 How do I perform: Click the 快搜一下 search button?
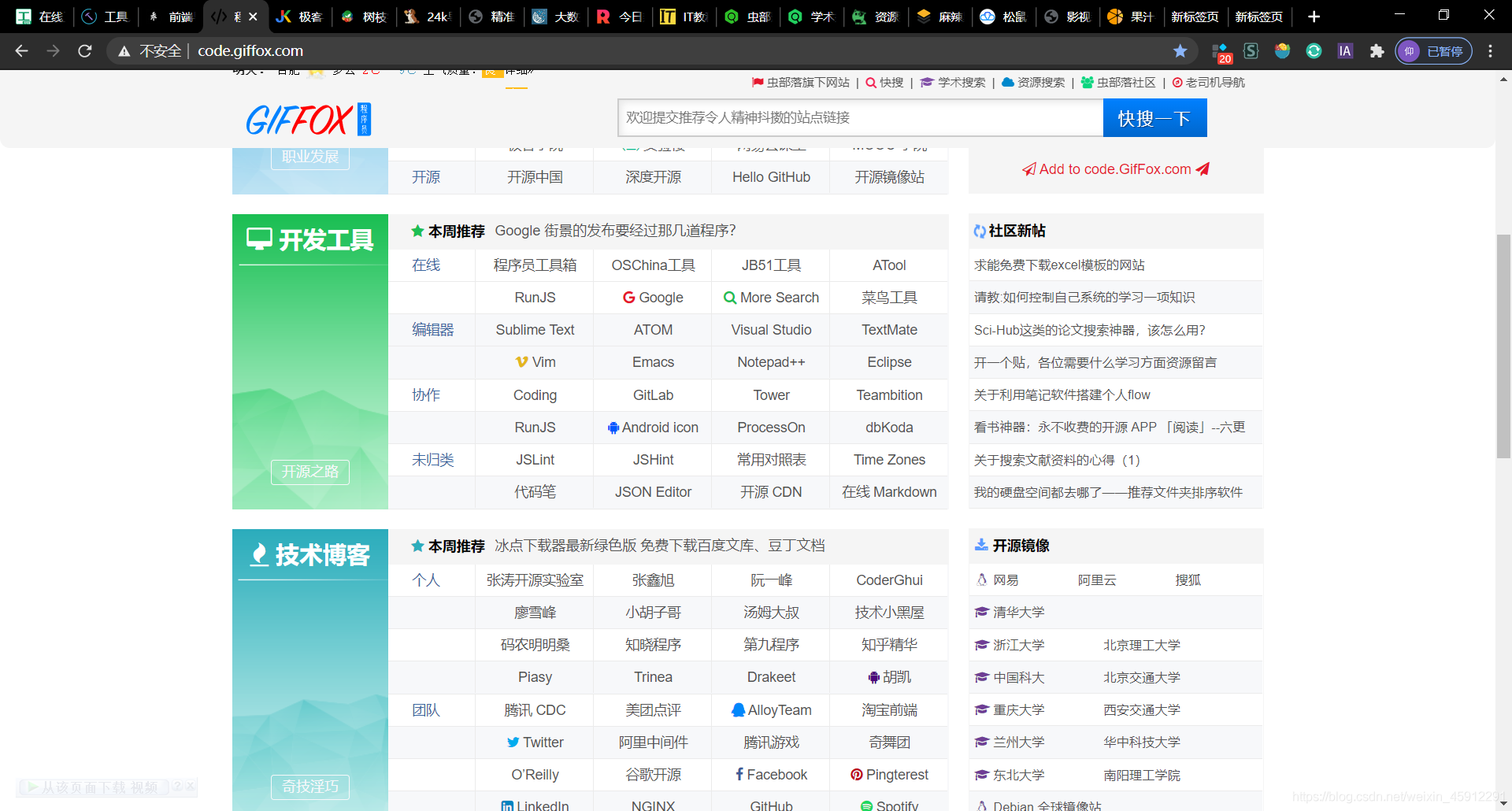click(1154, 118)
